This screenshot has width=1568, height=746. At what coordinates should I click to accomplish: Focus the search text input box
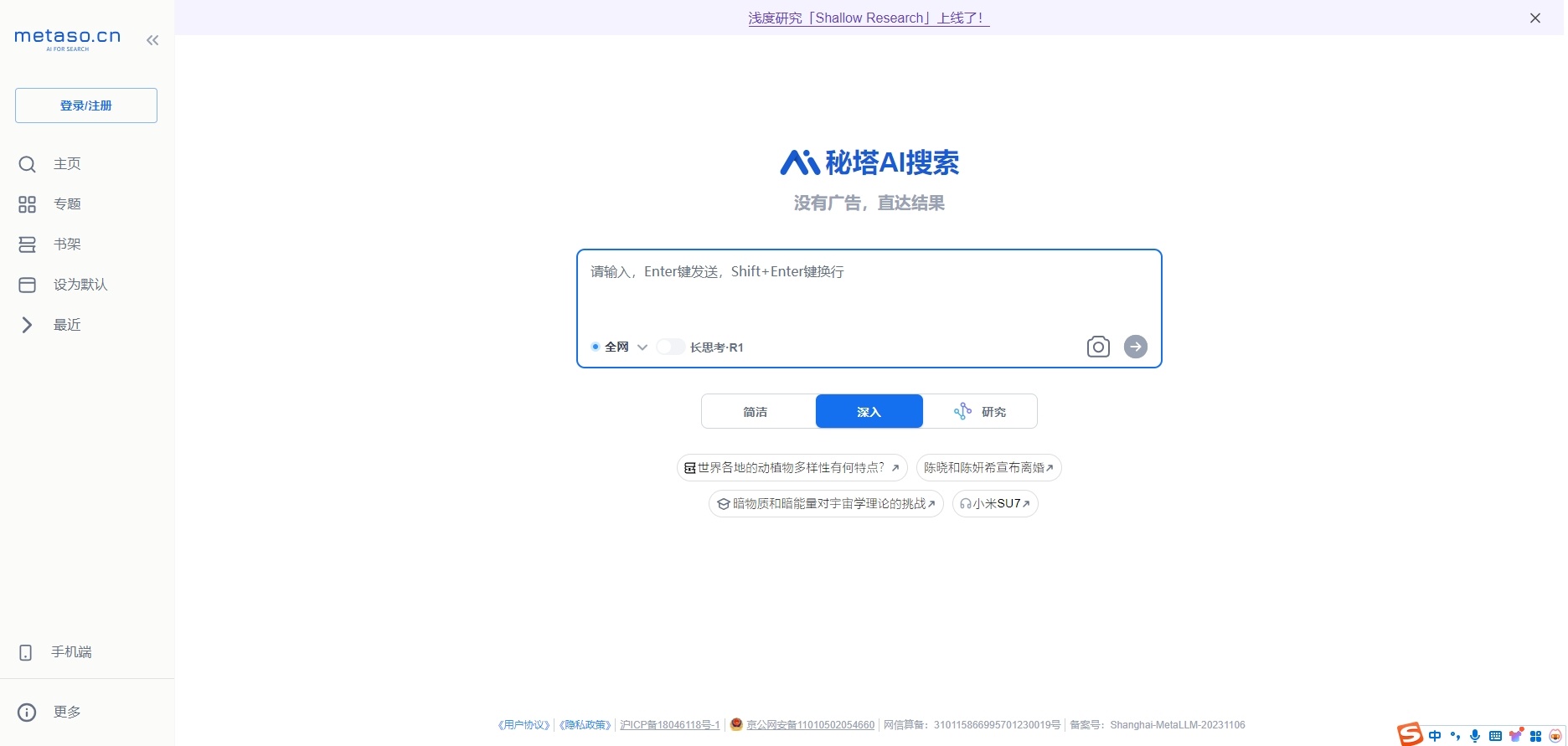(x=868, y=289)
